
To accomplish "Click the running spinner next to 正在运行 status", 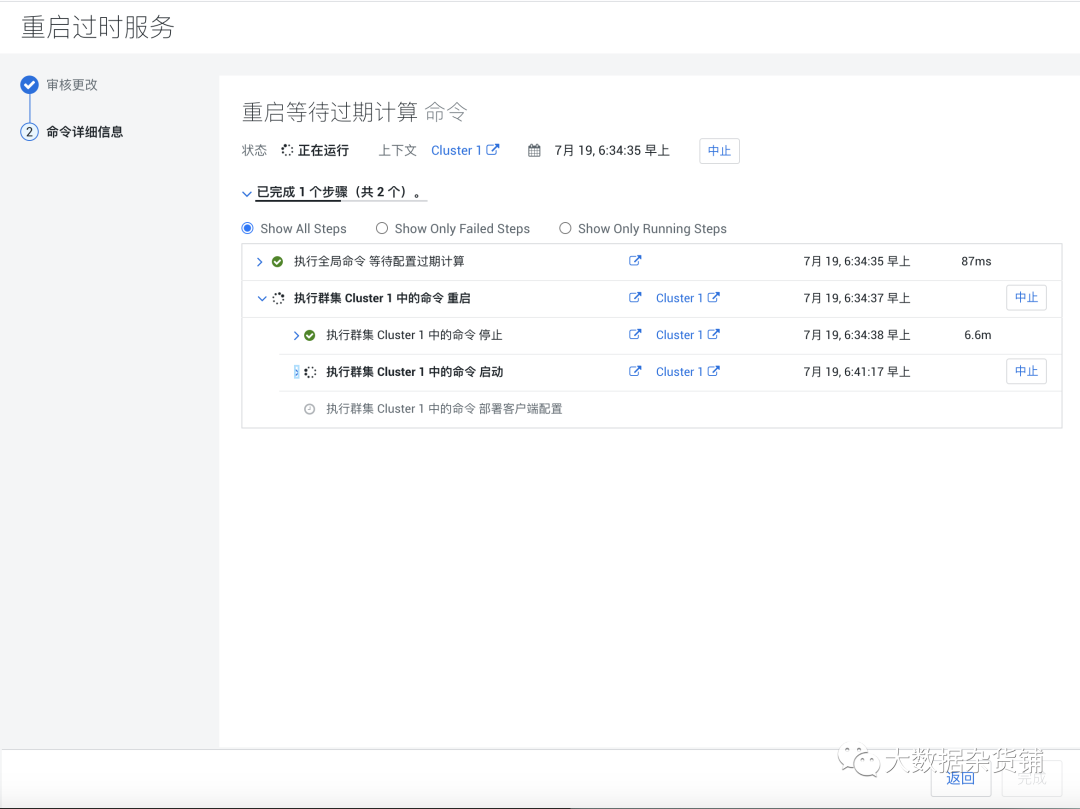I will pyautogui.click(x=287, y=150).
